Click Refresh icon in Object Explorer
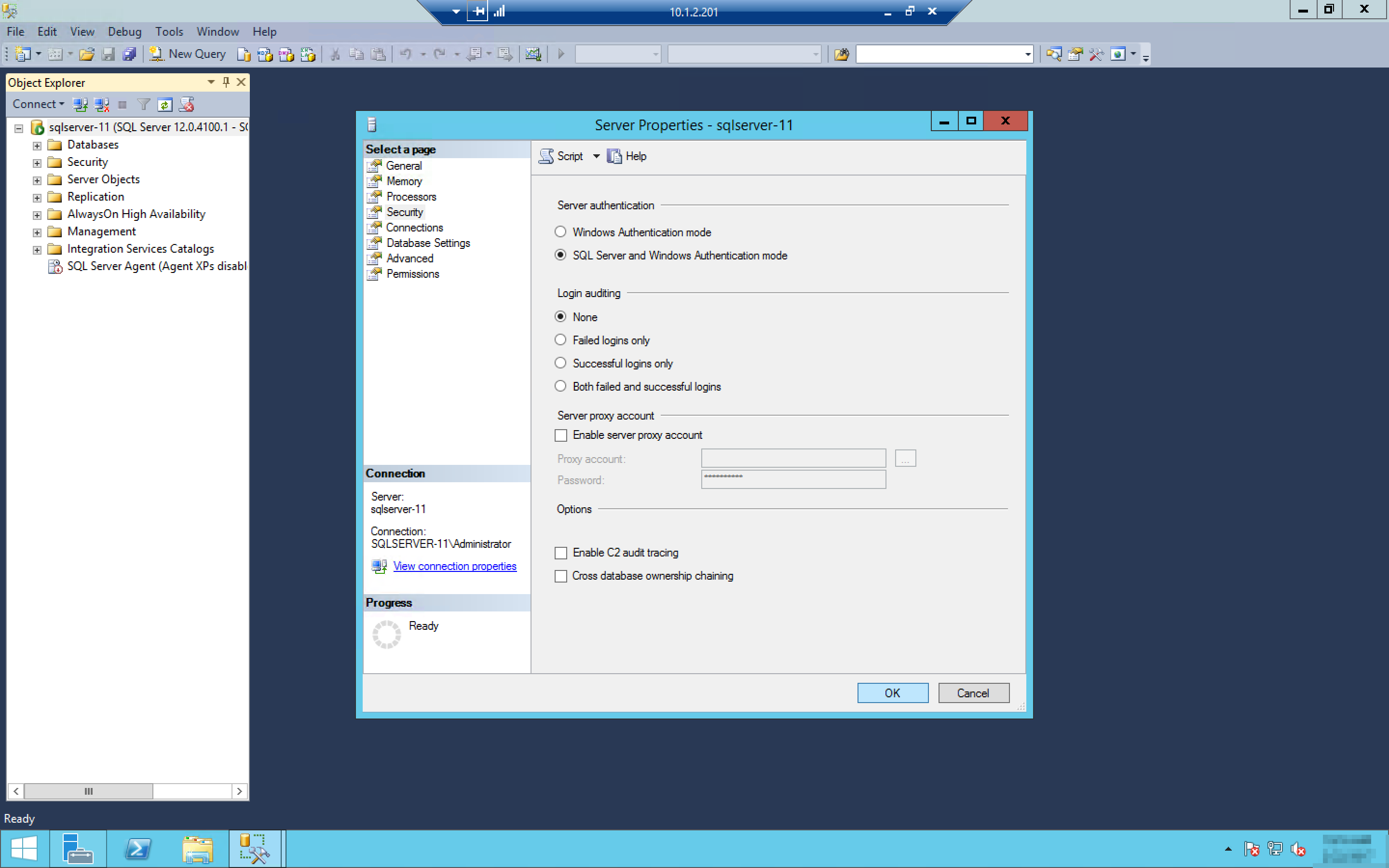 [165, 105]
